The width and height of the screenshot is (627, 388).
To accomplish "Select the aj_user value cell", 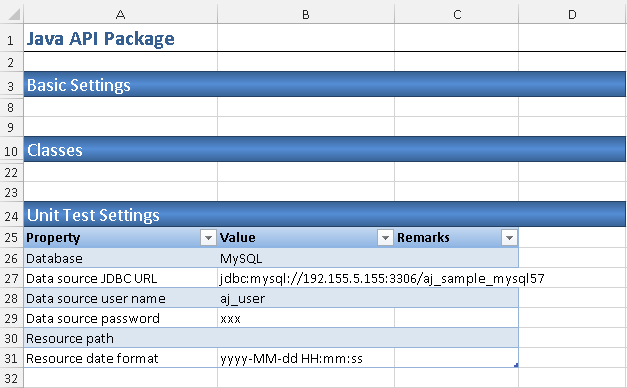I will (x=306, y=298).
